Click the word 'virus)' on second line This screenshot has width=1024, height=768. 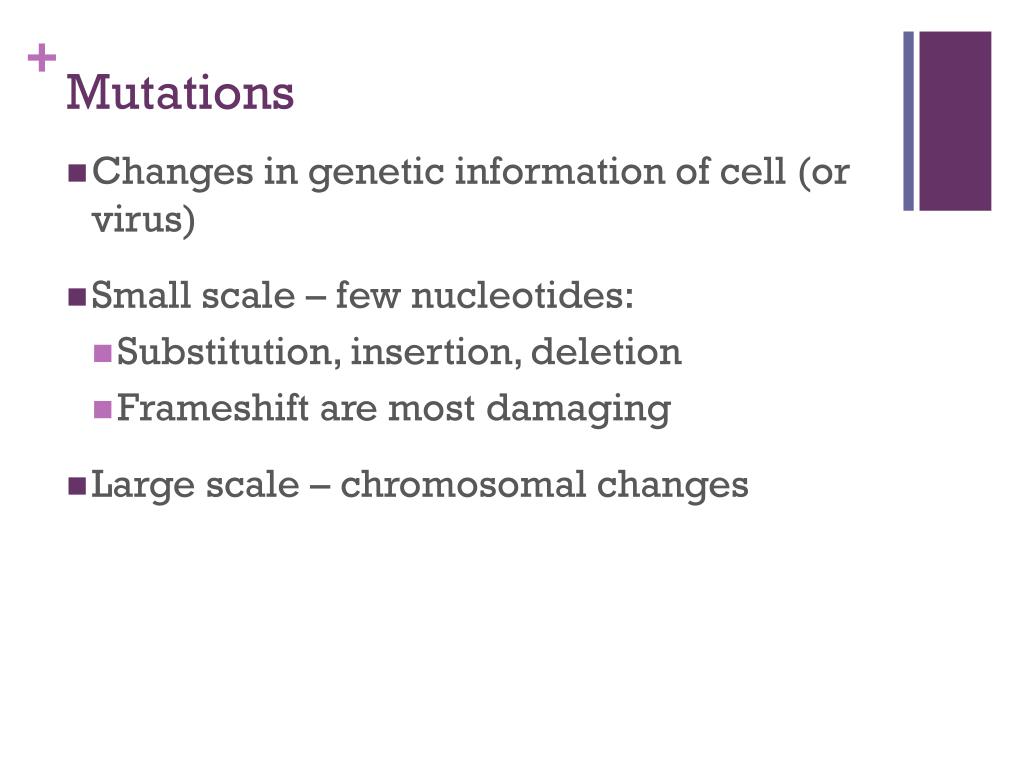click(x=143, y=219)
